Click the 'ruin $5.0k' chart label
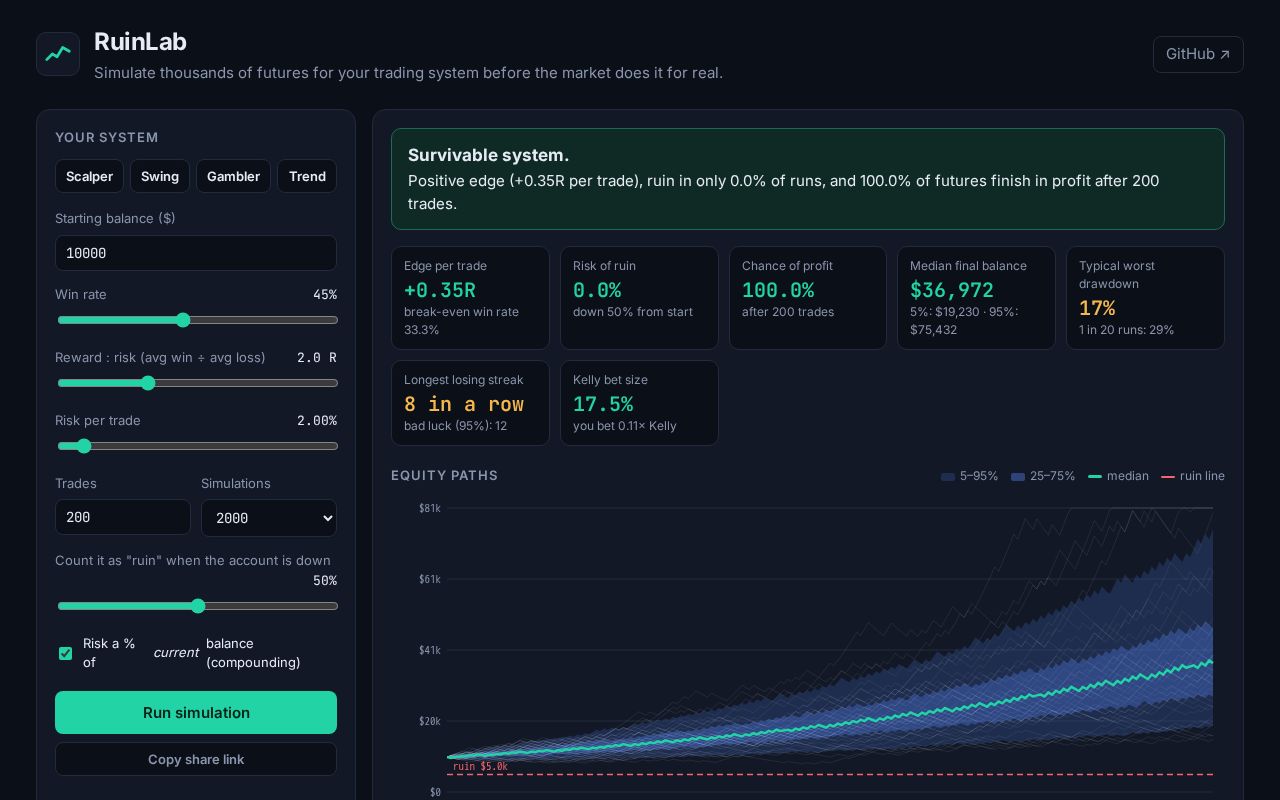The image size is (1280, 800). coord(480,767)
